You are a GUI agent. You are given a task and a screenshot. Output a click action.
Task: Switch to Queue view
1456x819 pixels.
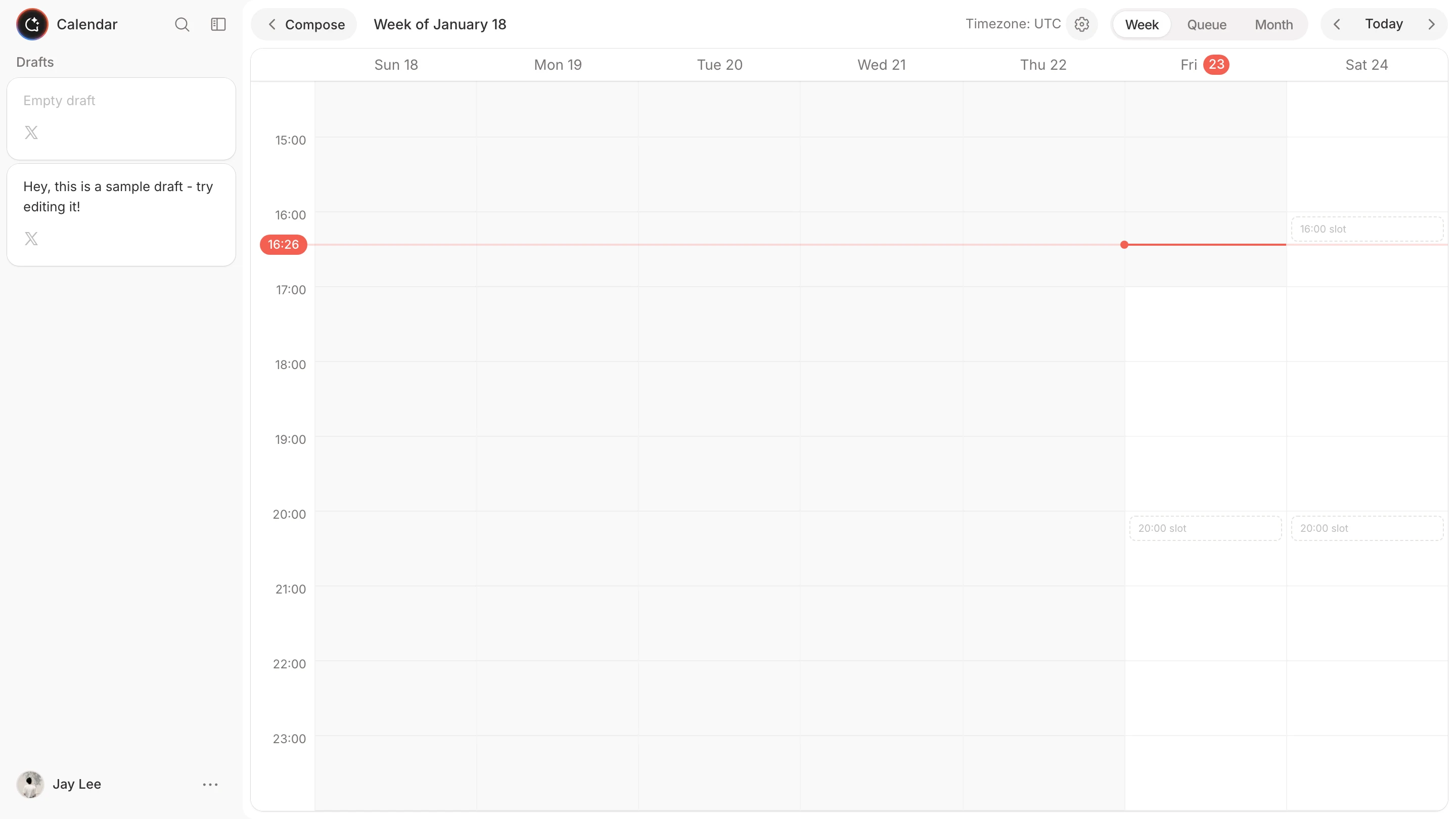[1206, 24]
